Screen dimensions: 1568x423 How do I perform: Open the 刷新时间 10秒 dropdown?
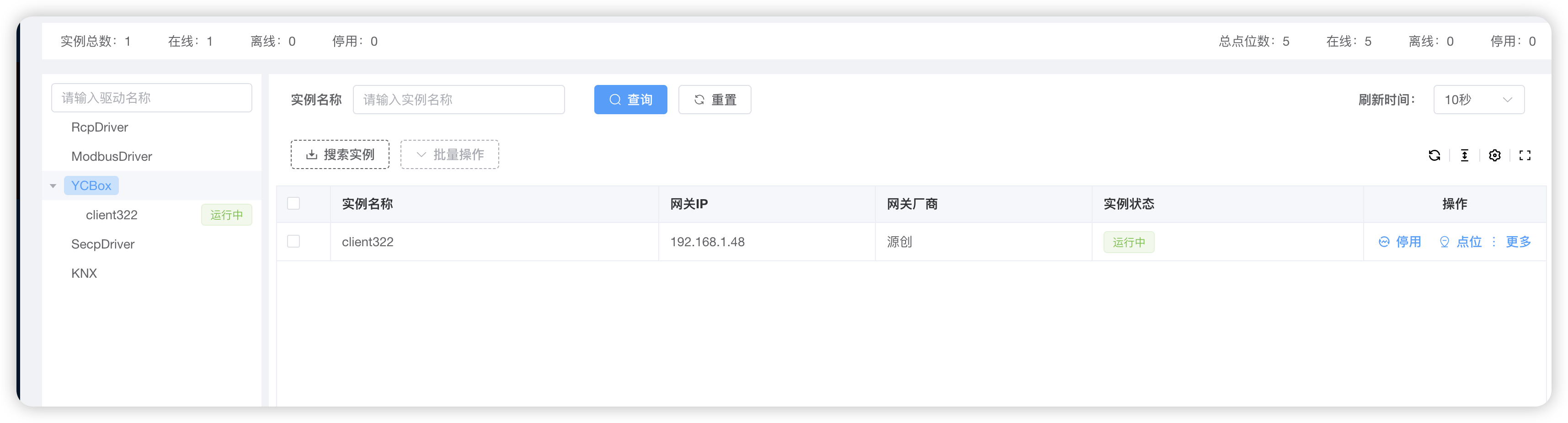pyautogui.click(x=1478, y=99)
